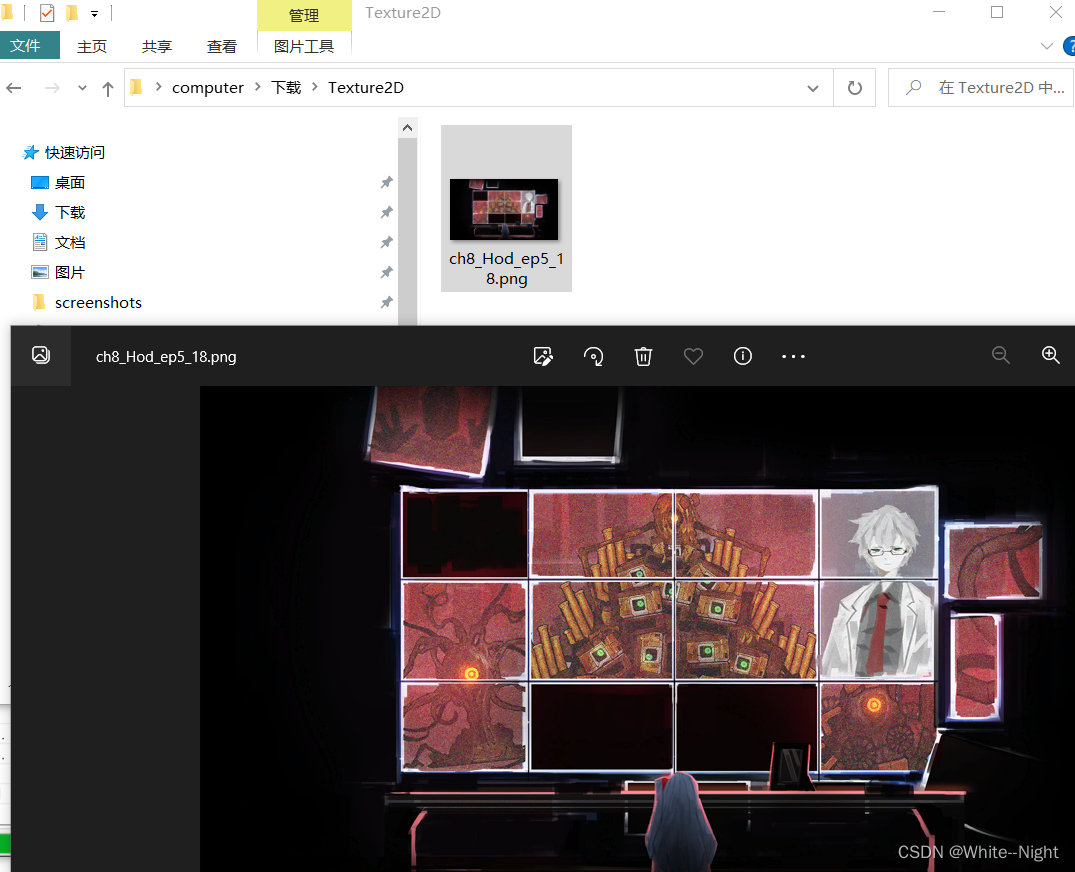Image resolution: width=1075 pixels, height=872 pixels.
Task: Expand the chevron after computer in path
Action: (258, 87)
